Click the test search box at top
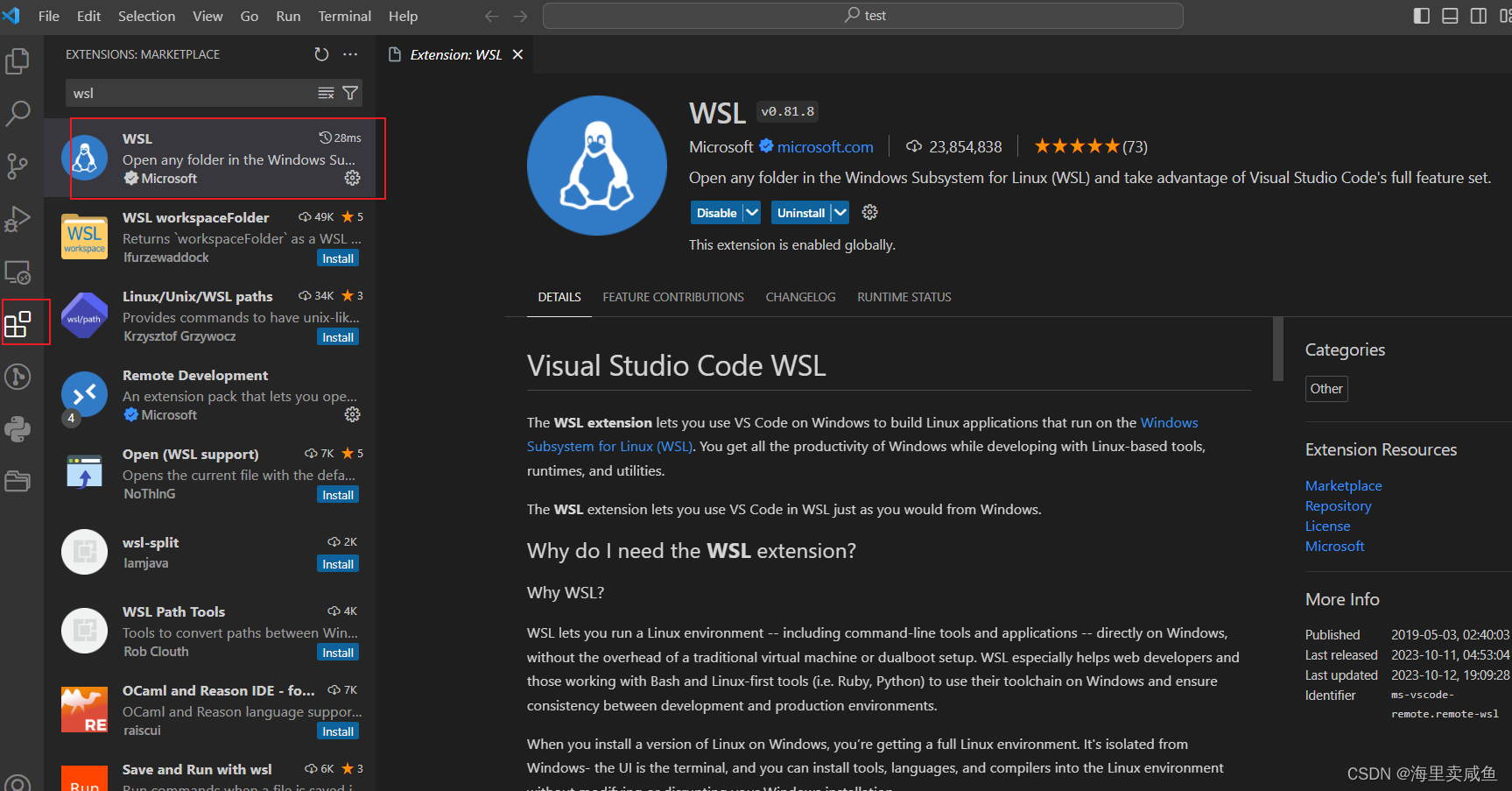Viewport: 1512px width, 791px height. click(x=862, y=15)
